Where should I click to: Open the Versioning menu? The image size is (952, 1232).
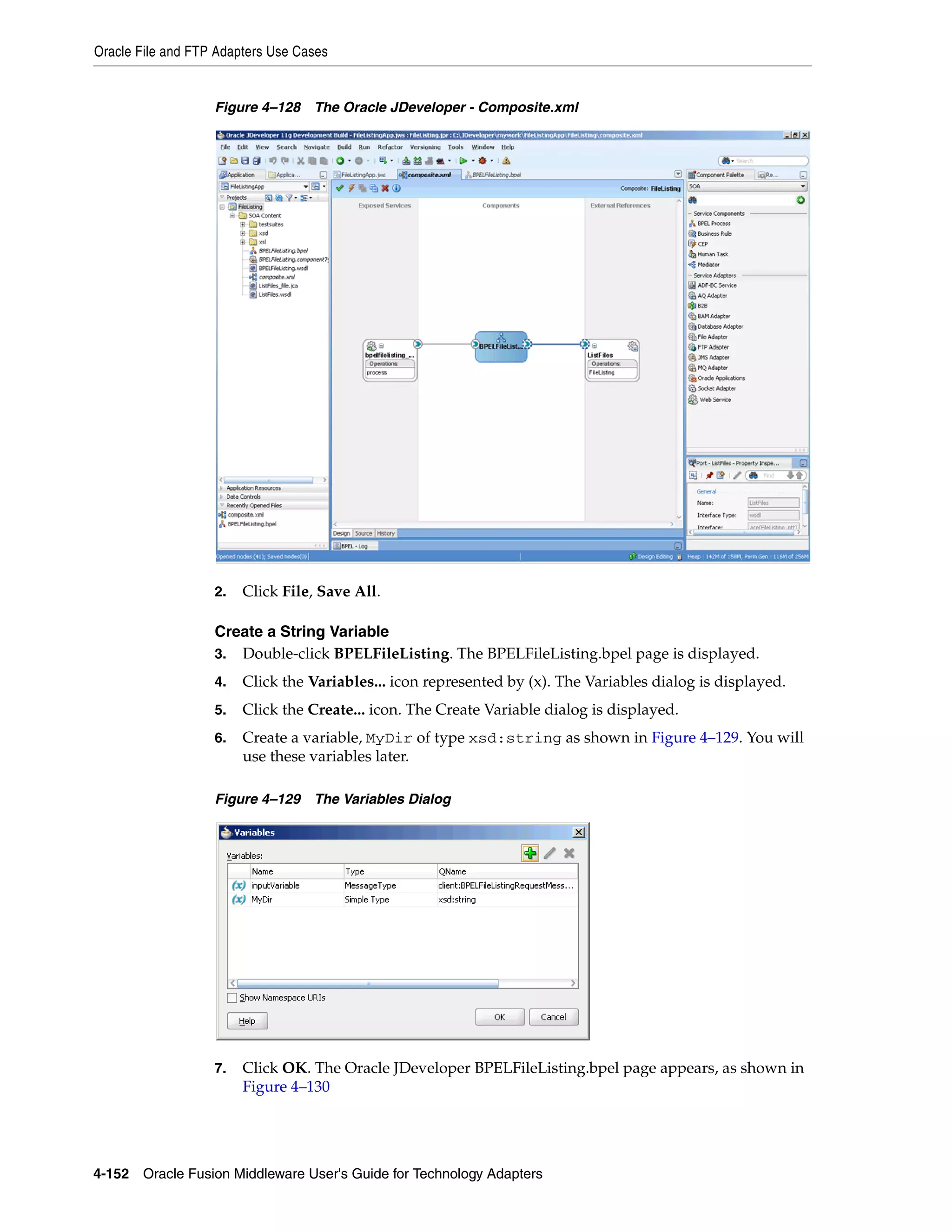click(x=425, y=147)
